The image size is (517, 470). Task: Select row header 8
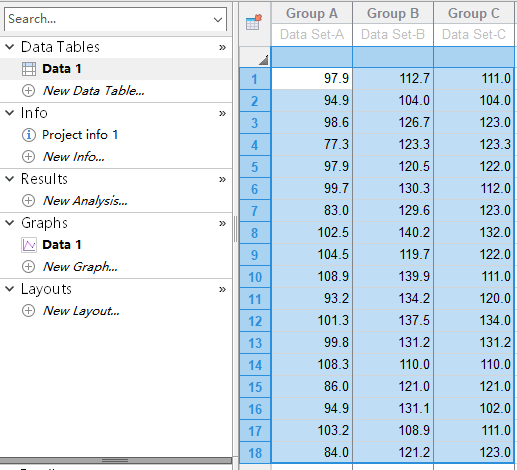click(x=255, y=233)
